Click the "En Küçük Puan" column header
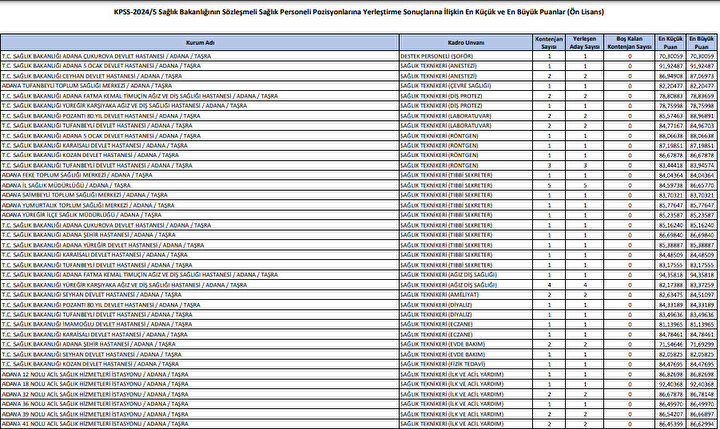The width and height of the screenshot is (720, 429). [x=670, y=42]
